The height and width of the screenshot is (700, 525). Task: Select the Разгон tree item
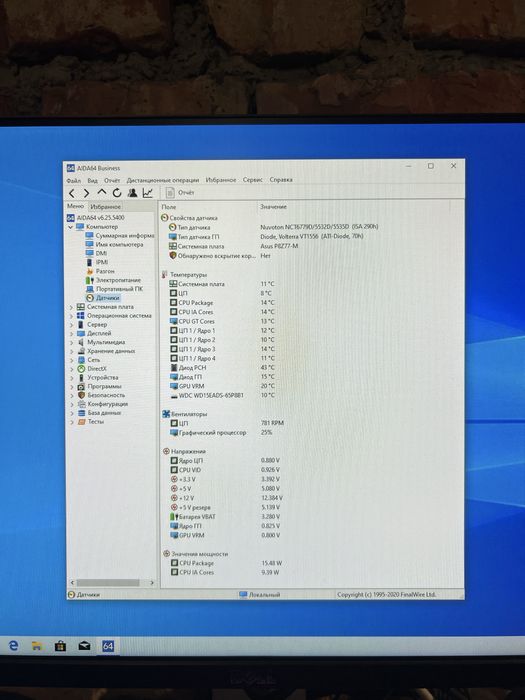click(100, 271)
